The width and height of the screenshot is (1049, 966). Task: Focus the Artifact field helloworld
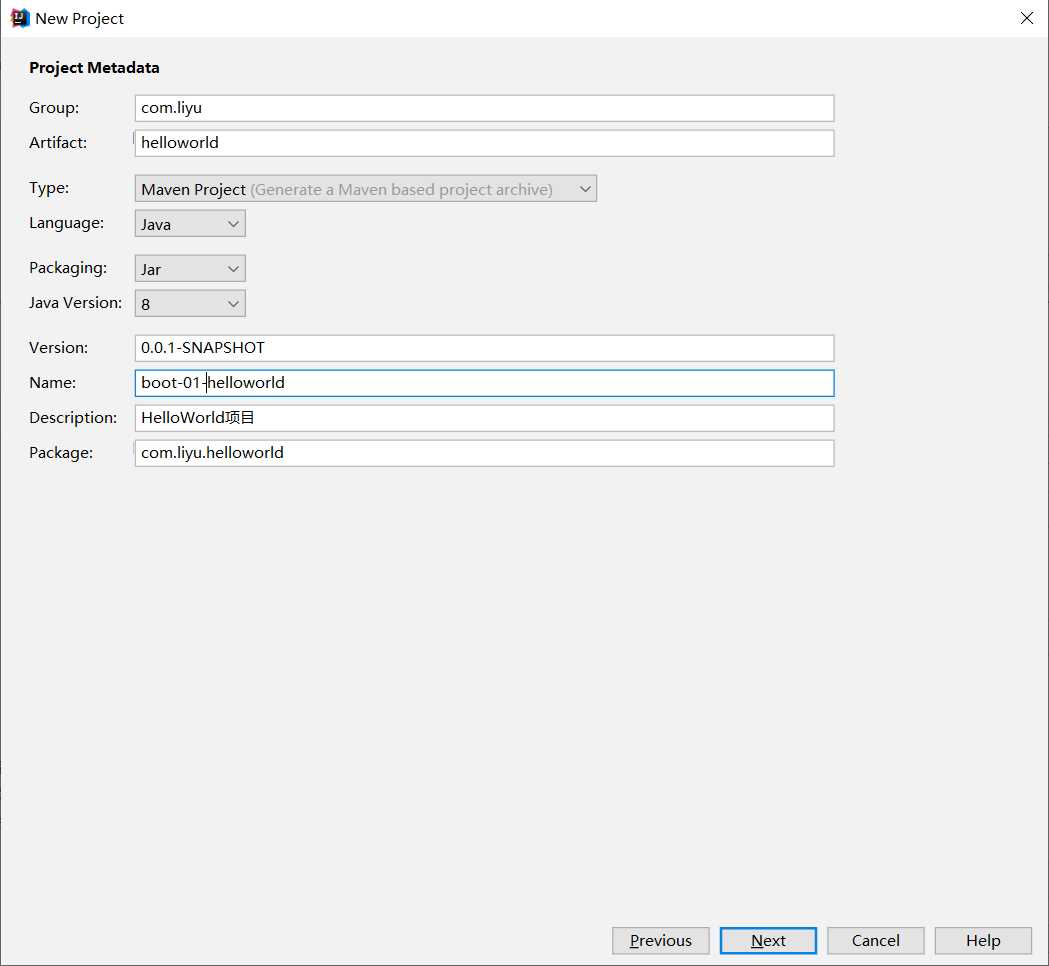tap(484, 143)
